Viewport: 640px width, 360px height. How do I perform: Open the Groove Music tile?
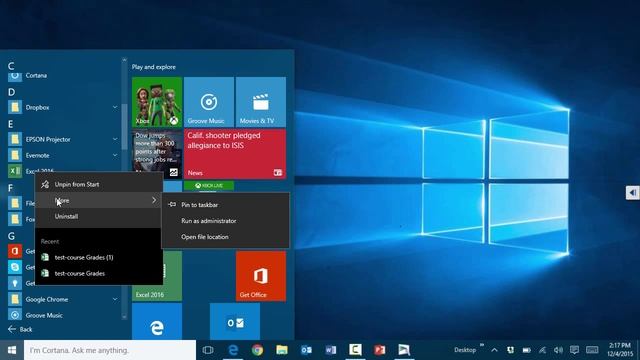[x=209, y=102]
